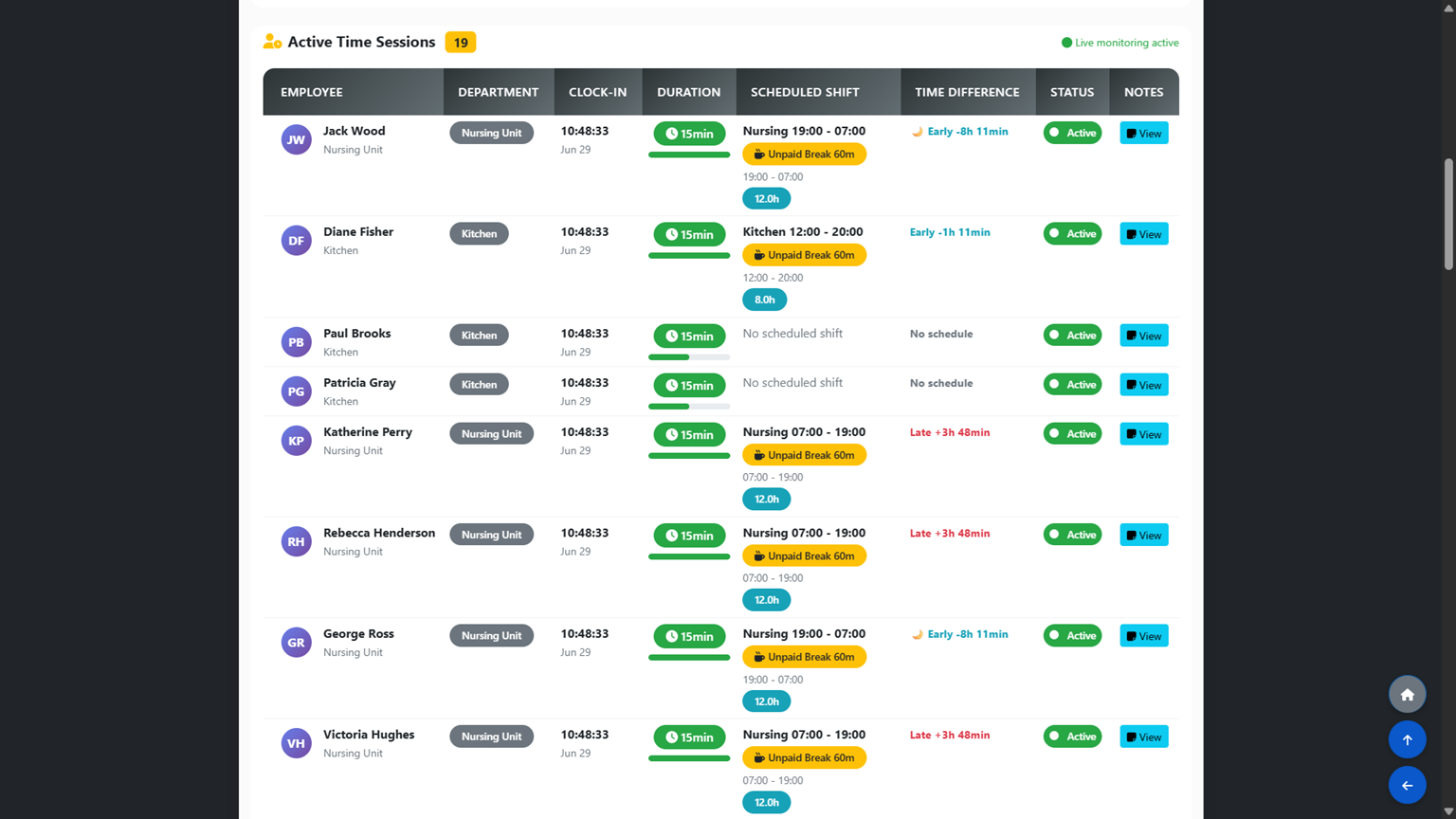Click the back arrow floating button

pyautogui.click(x=1407, y=785)
